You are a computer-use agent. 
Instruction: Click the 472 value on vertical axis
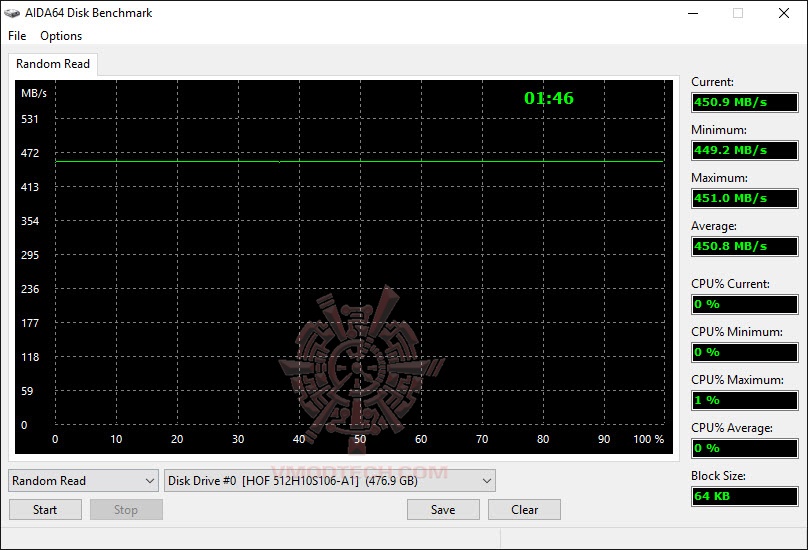tap(30, 153)
